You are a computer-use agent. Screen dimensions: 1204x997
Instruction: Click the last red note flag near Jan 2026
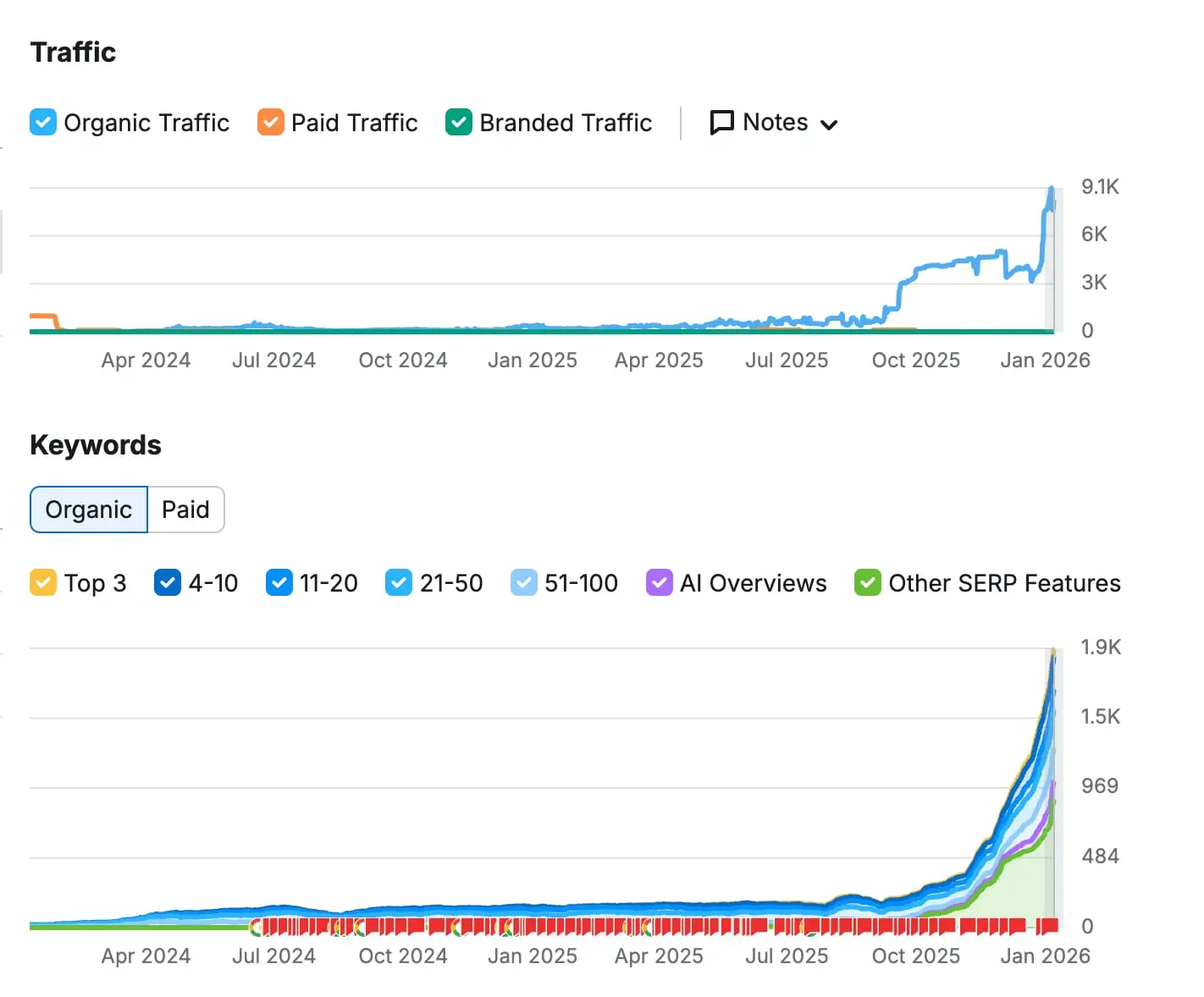click(x=1049, y=926)
